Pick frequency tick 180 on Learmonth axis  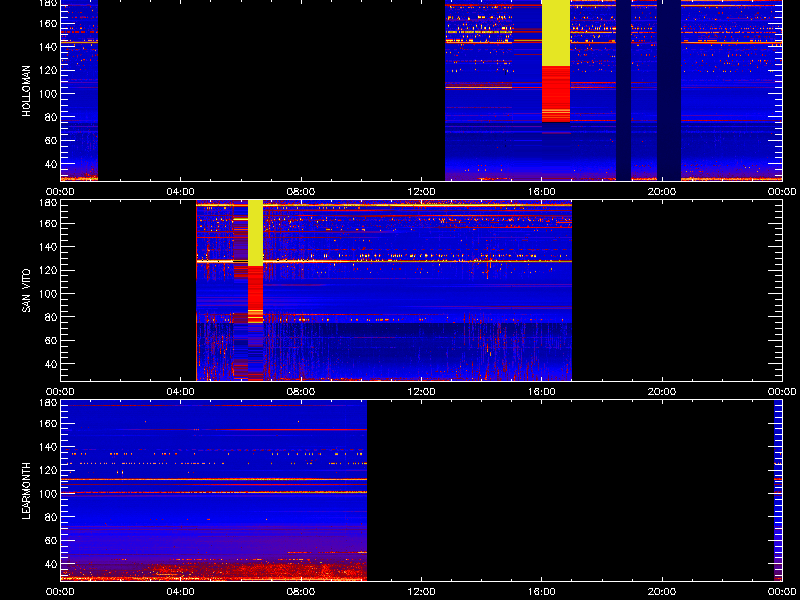(47, 403)
